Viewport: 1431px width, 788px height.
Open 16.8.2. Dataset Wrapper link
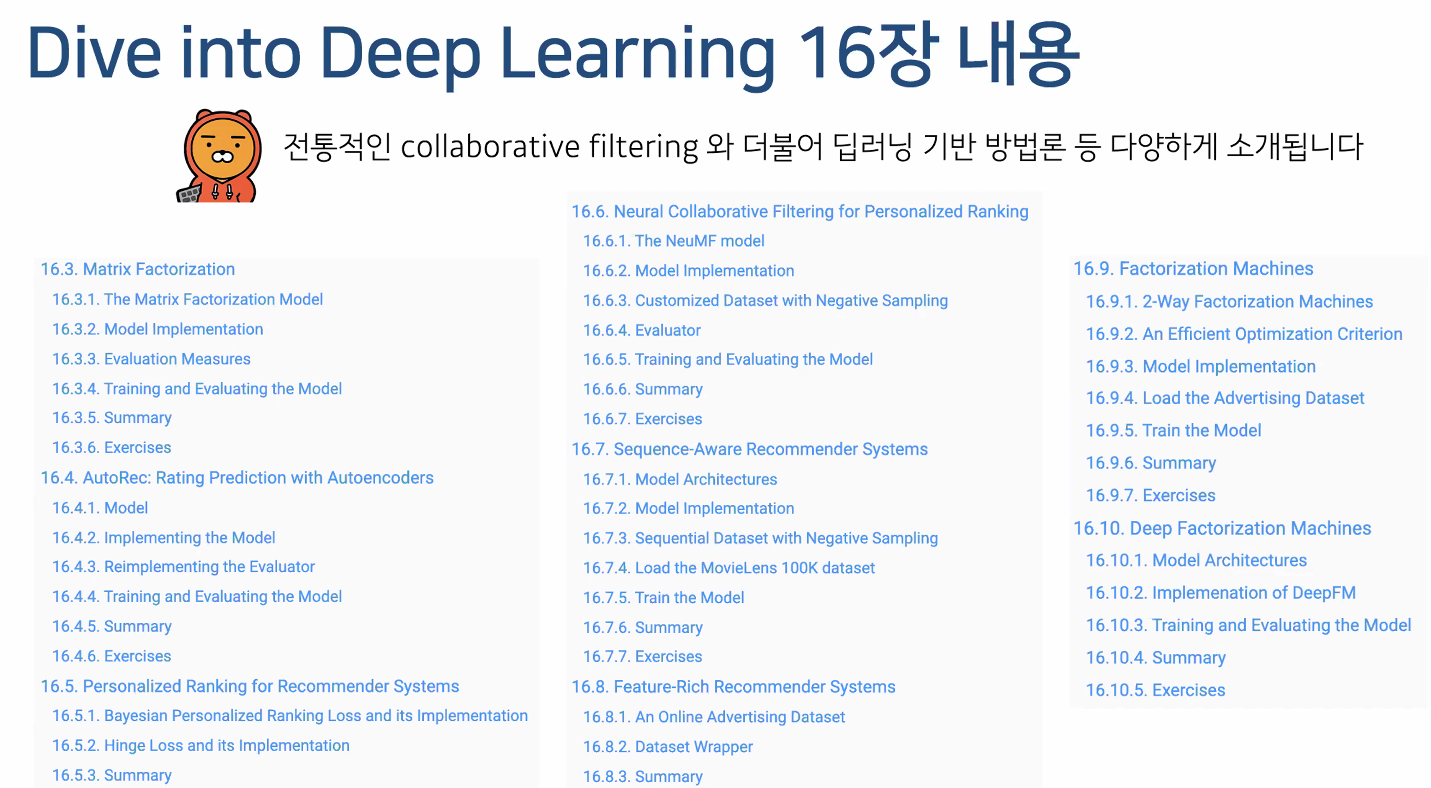coord(668,747)
